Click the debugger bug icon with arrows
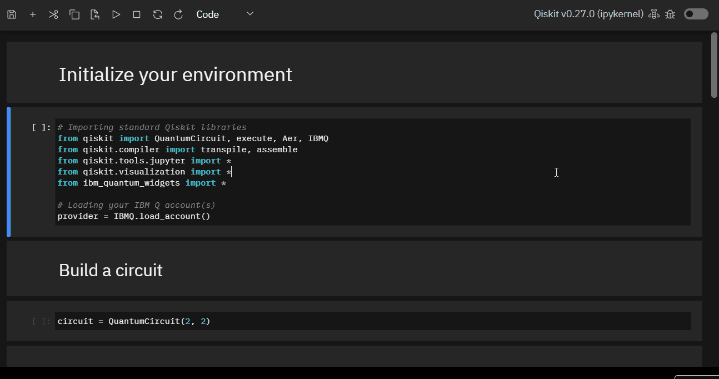 click(x=654, y=15)
